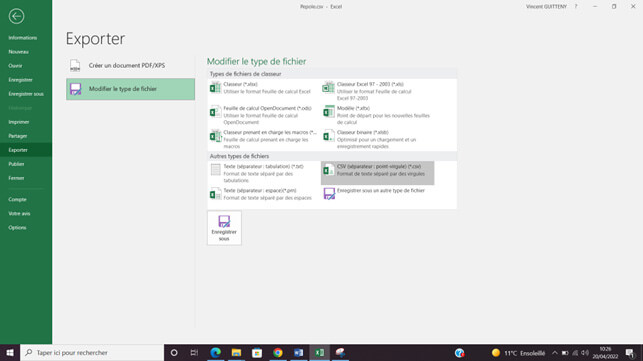This screenshot has width=643, height=361.
Task: Click the purple Modifier le type icon
Action: (75, 89)
